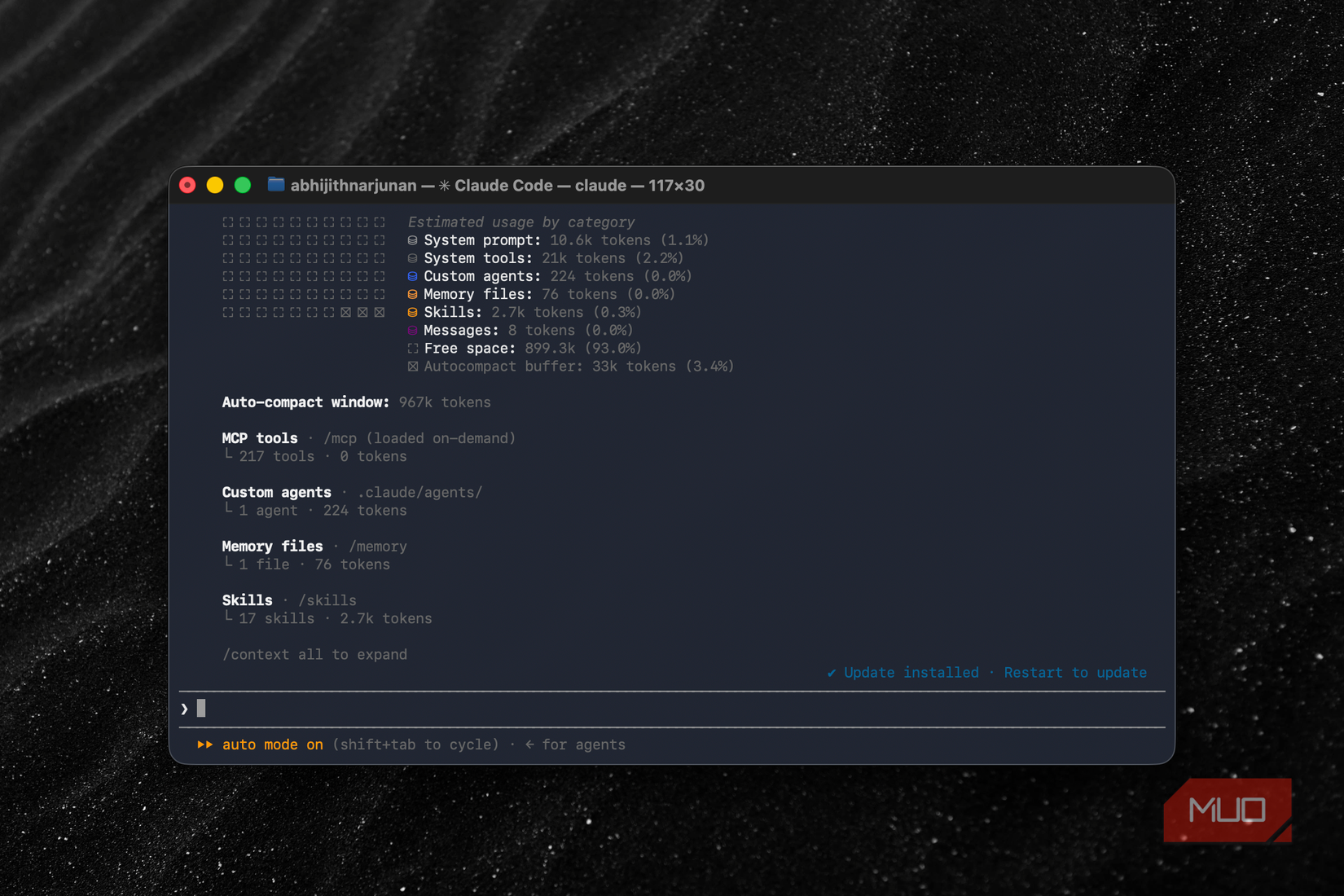Close the terminal window with red button

pyautogui.click(x=187, y=185)
